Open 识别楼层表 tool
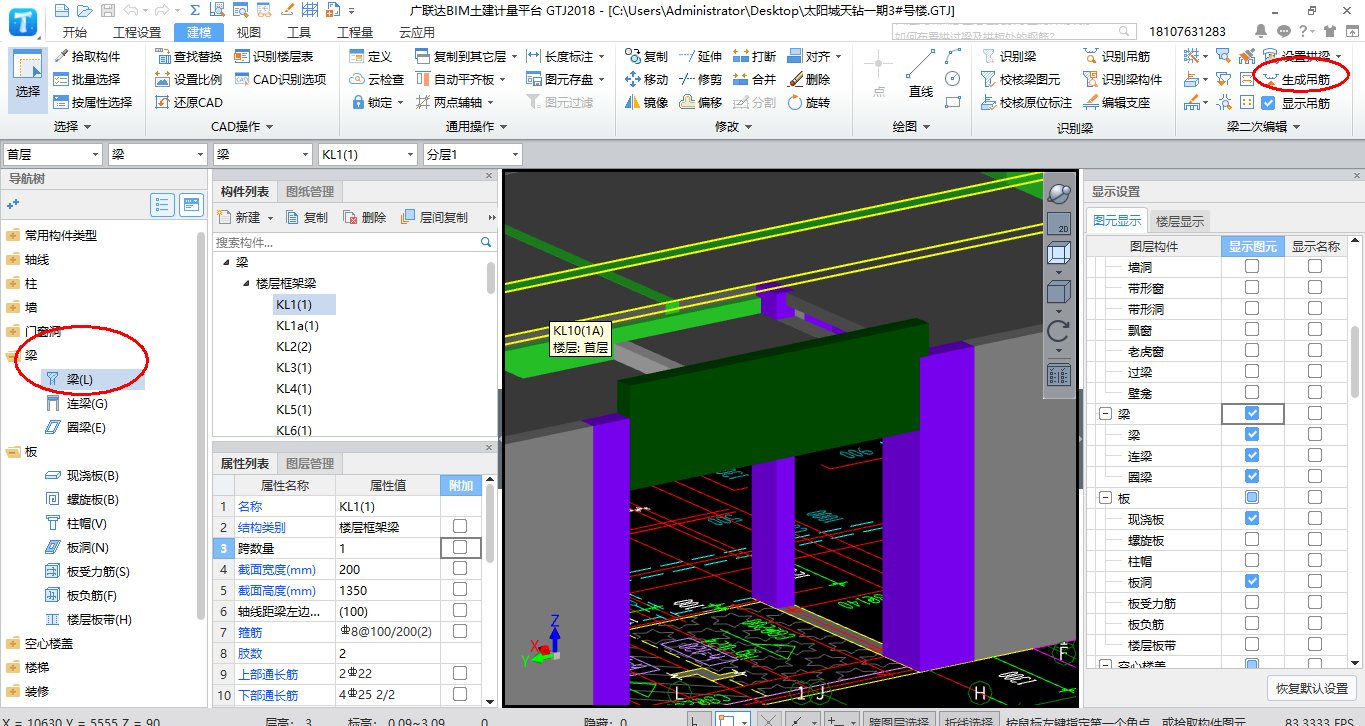Viewport: 1365px width, 726px height. point(274,56)
